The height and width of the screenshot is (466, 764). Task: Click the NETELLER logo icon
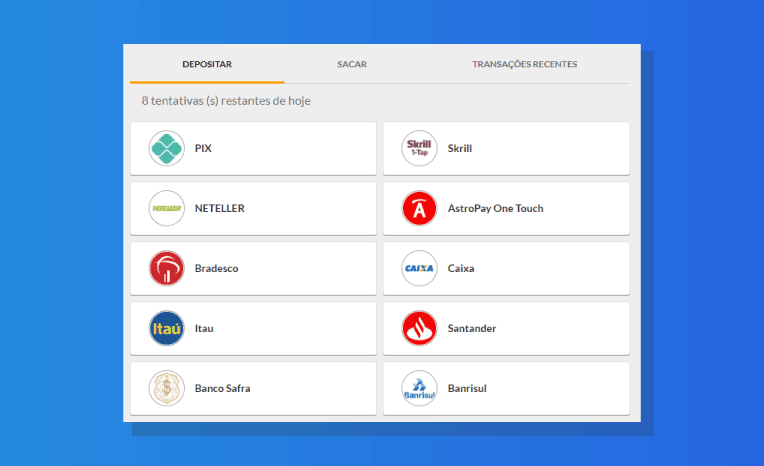(x=167, y=208)
